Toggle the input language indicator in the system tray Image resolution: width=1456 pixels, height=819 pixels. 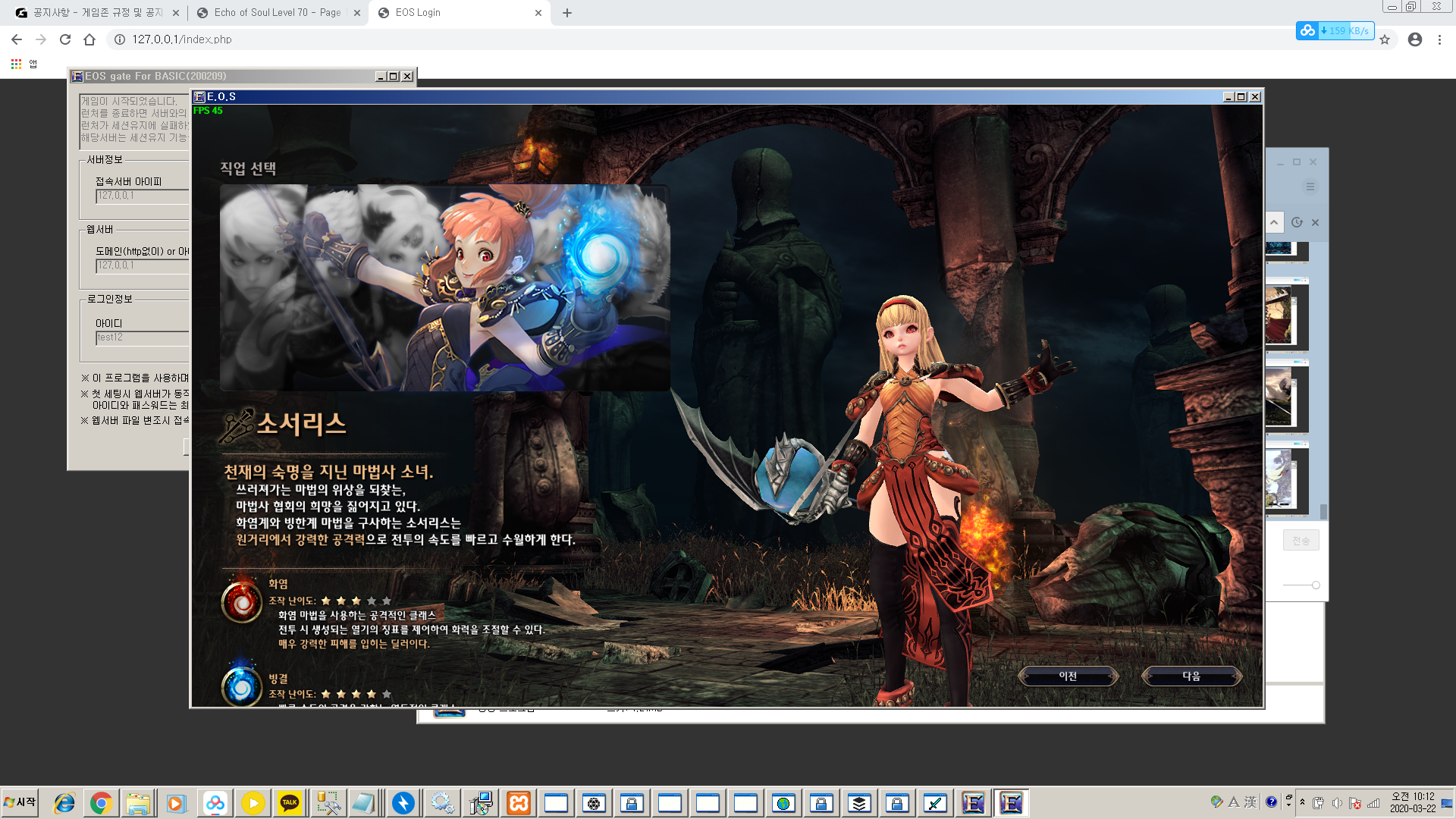pyautogui.click(x=1234, y=802)
